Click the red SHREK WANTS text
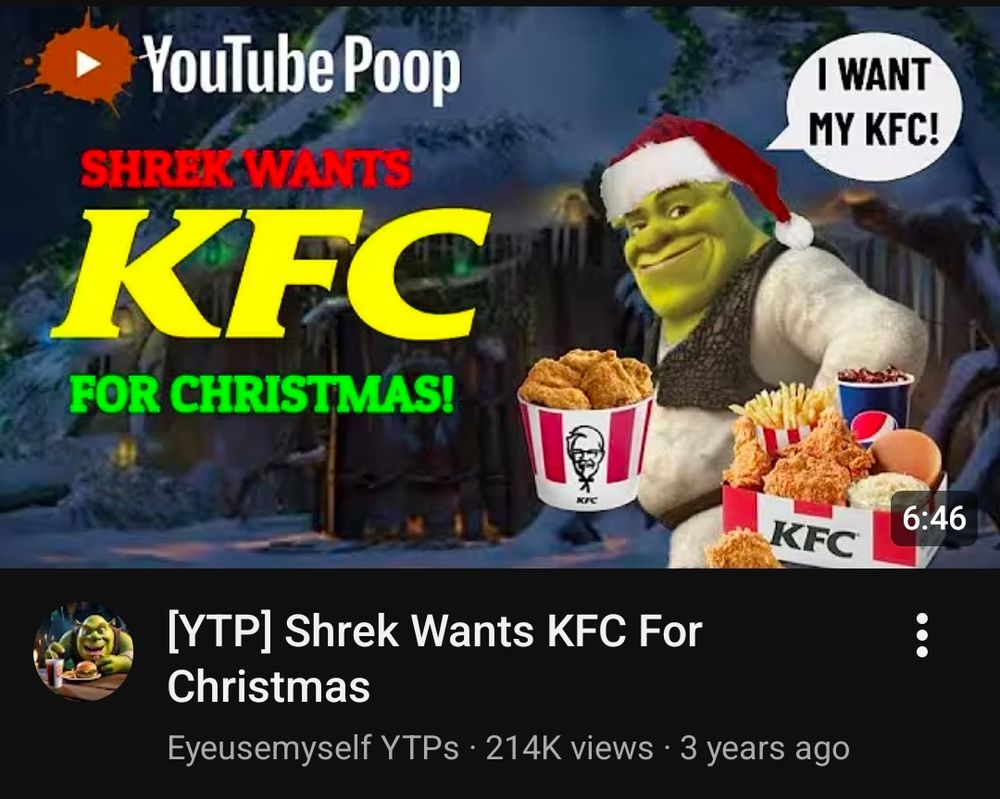Image resolution: width=1000 pixels, height=799 pixels. click(x=246, y=170)
